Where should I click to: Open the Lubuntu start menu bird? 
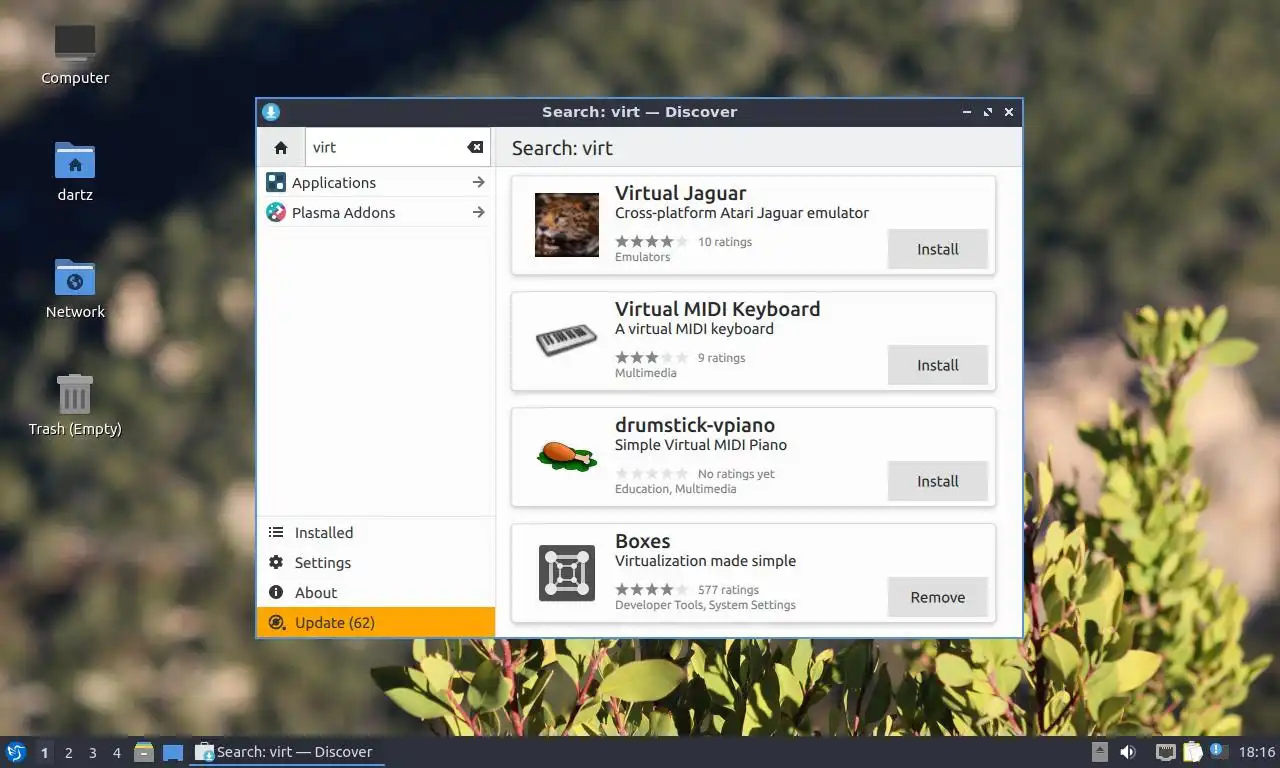tap(15, 752)
